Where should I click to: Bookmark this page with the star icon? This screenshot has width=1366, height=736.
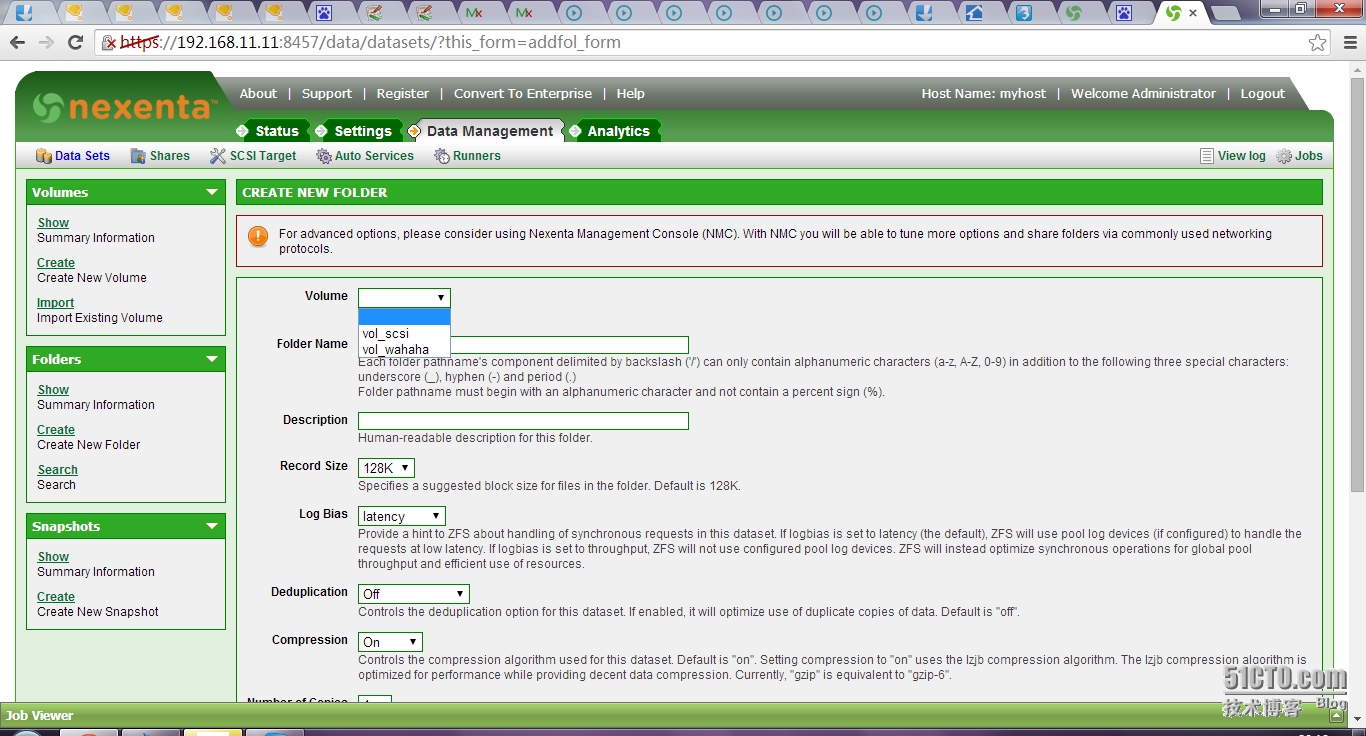pos(1318,42)
